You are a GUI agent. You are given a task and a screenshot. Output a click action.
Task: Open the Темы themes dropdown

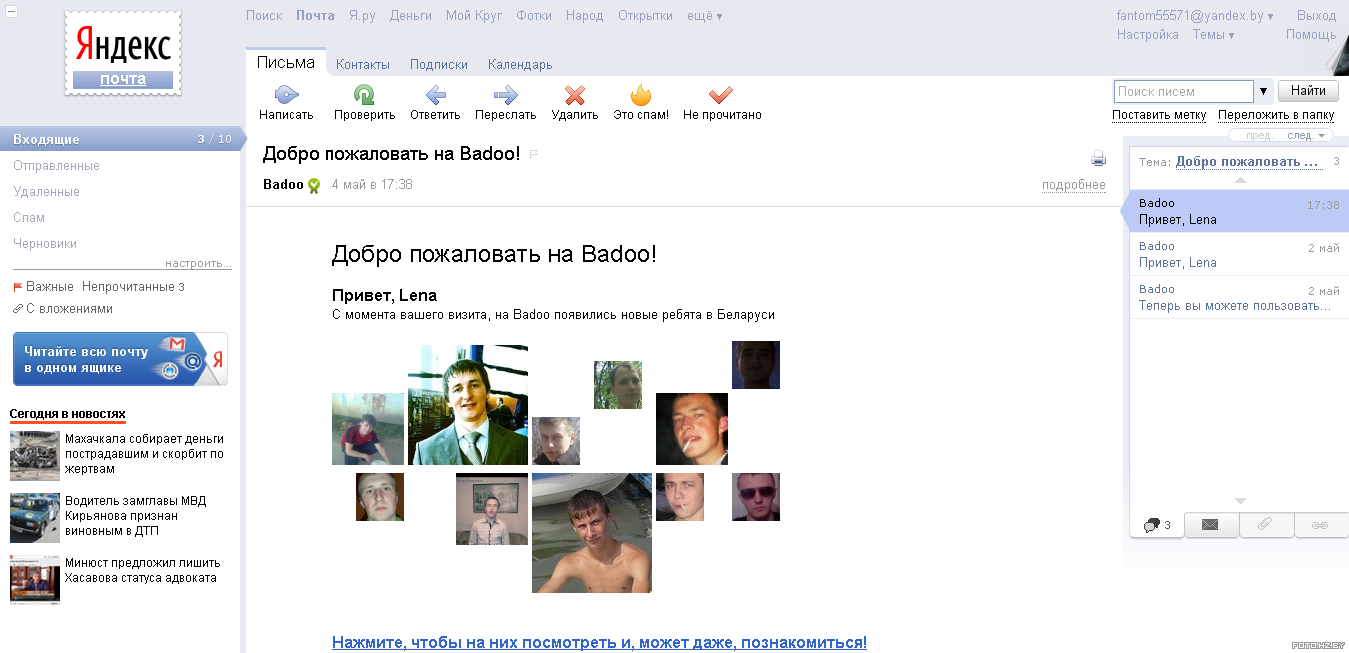1213,35
